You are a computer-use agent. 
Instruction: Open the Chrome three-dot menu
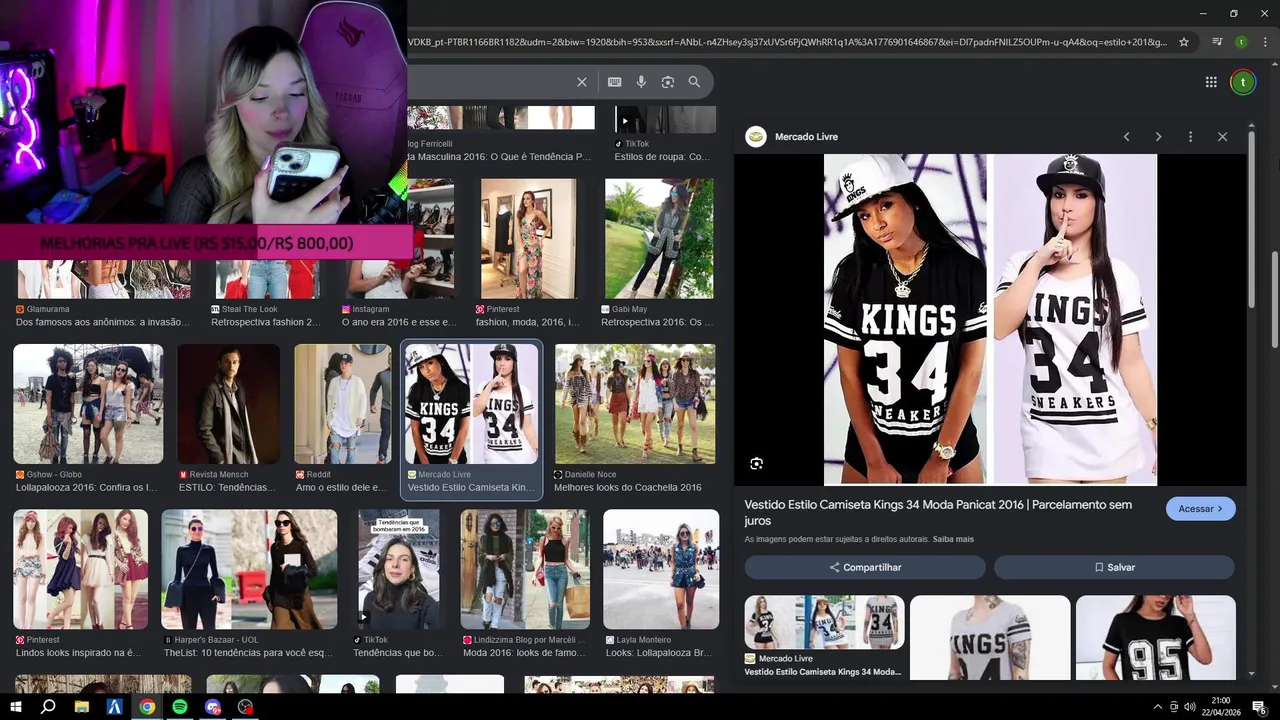pos(1265,42)
